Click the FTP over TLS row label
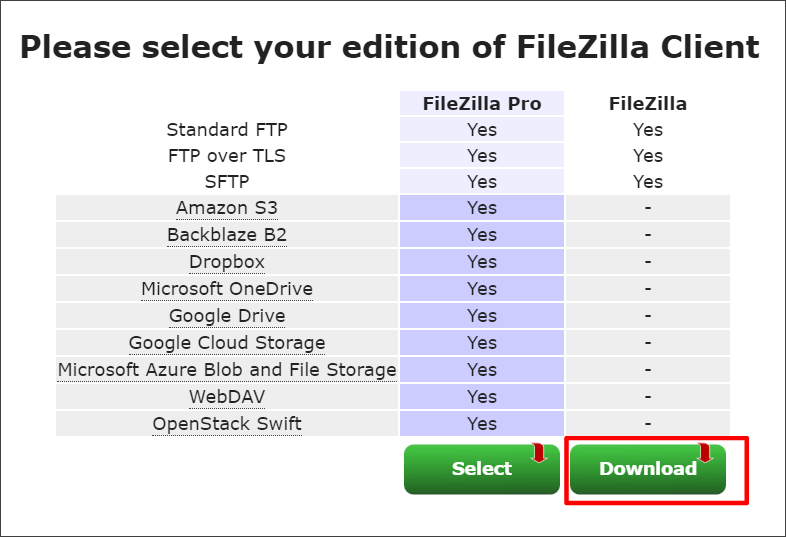Screen dimensions: 786x537 pos(227,156)
